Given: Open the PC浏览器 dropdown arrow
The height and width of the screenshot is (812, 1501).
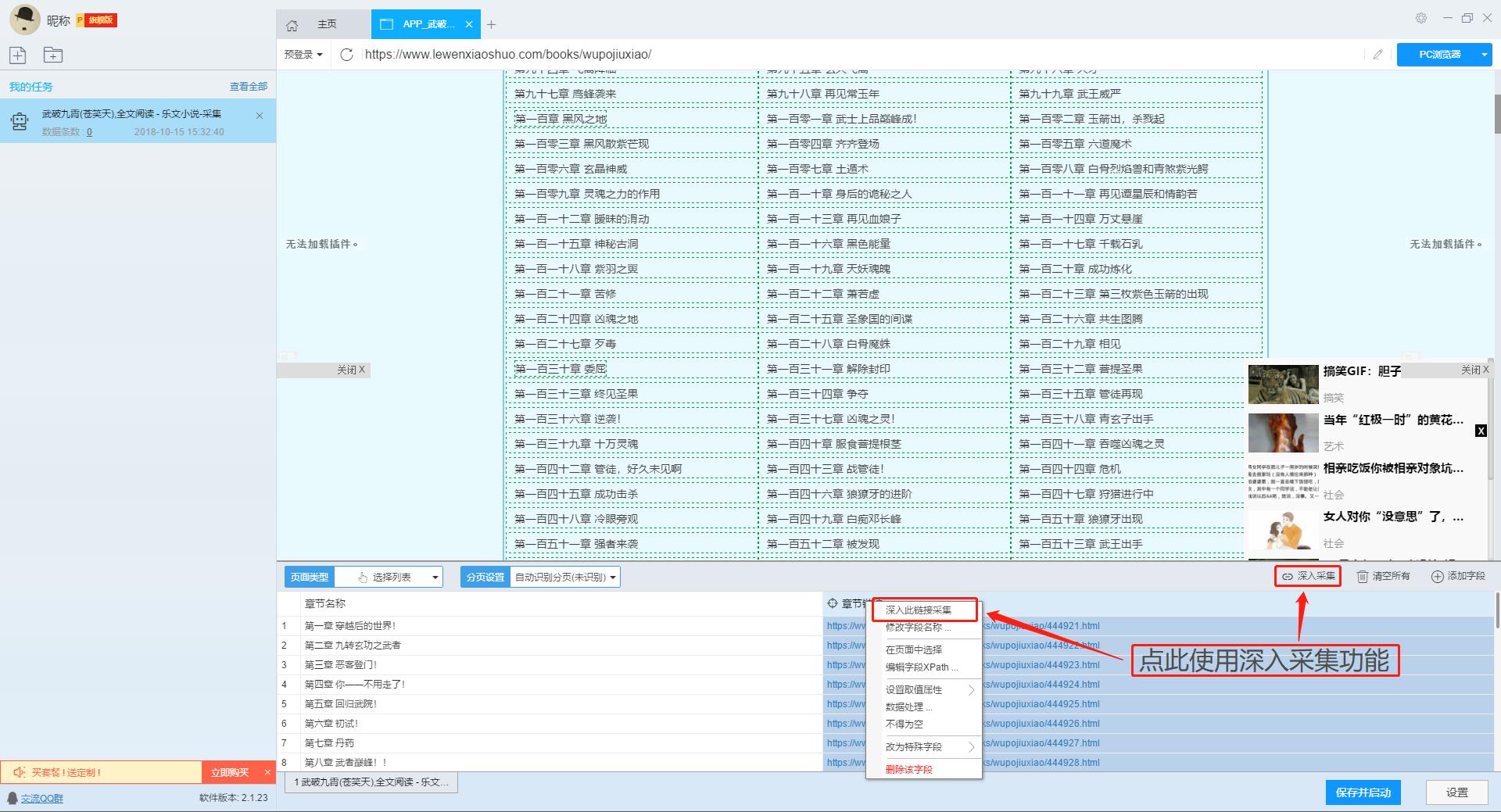Looking at the screenshot, I should (x=1484, y=55).
